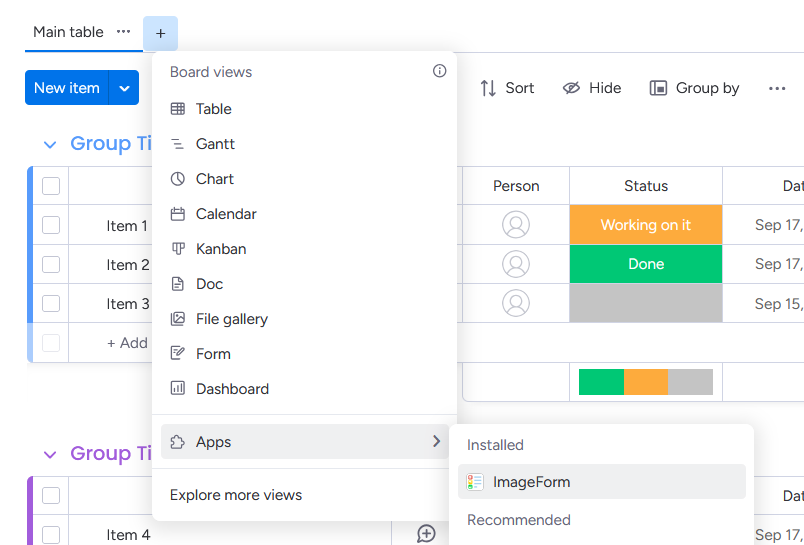Expand the Apps submenu arrow
The height and width of the screenshot is (545, 804).
[x=436, y=441]
